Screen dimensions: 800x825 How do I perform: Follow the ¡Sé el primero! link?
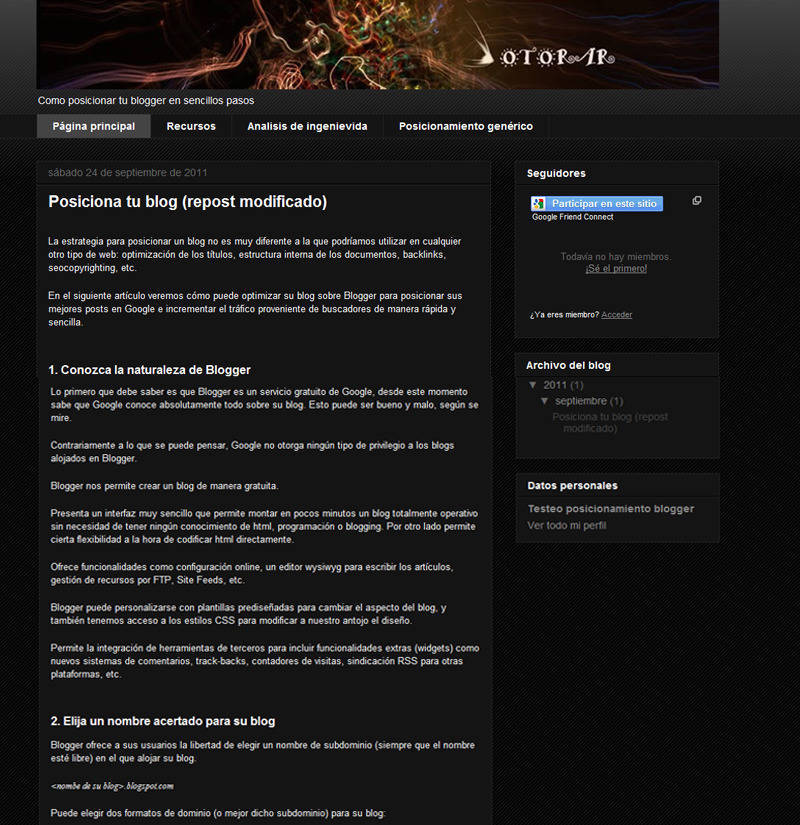pyautogui.click(x=616, y=269)
